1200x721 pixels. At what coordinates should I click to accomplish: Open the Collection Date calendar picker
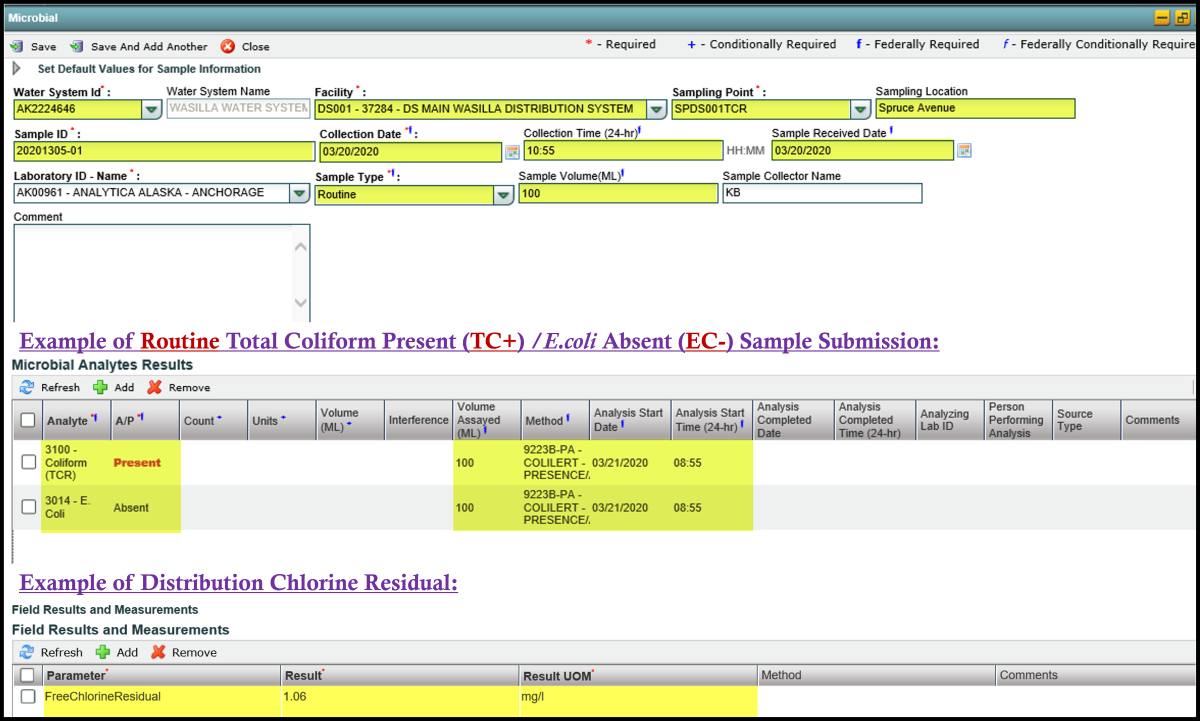click(x=512, y=151)
